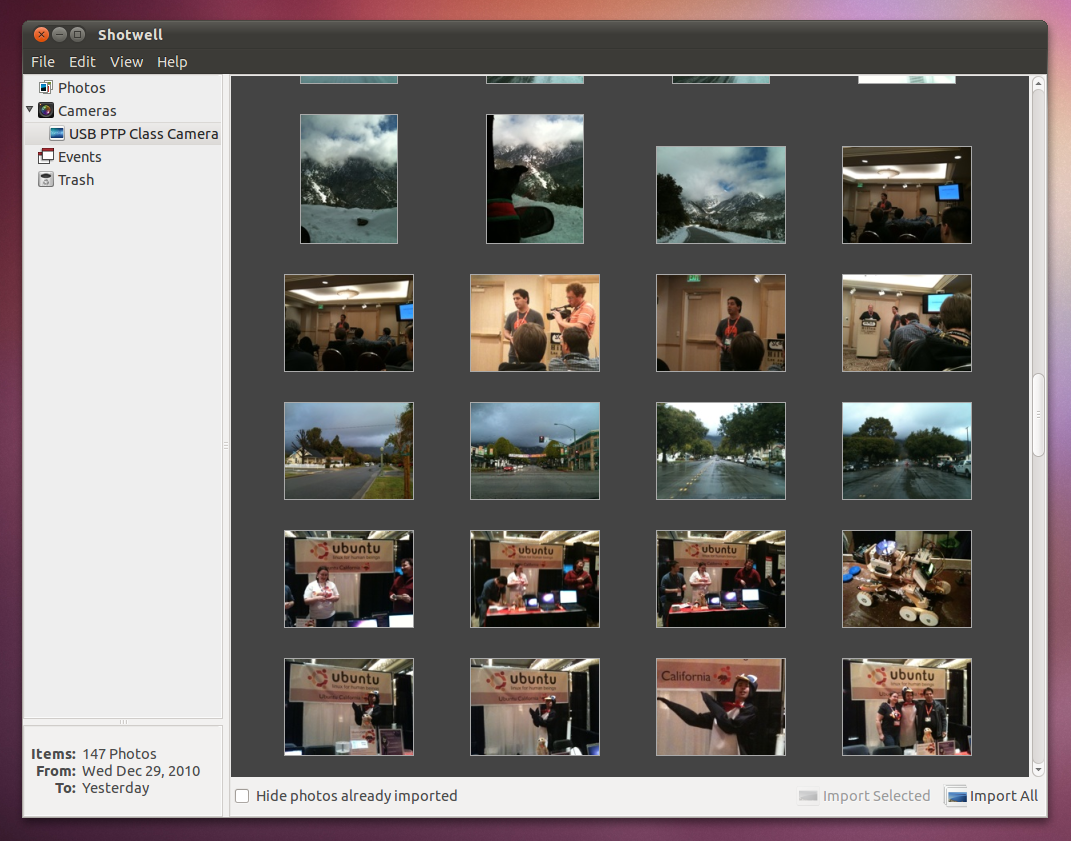
Task: Open the File menu
Action: (43, 61)
